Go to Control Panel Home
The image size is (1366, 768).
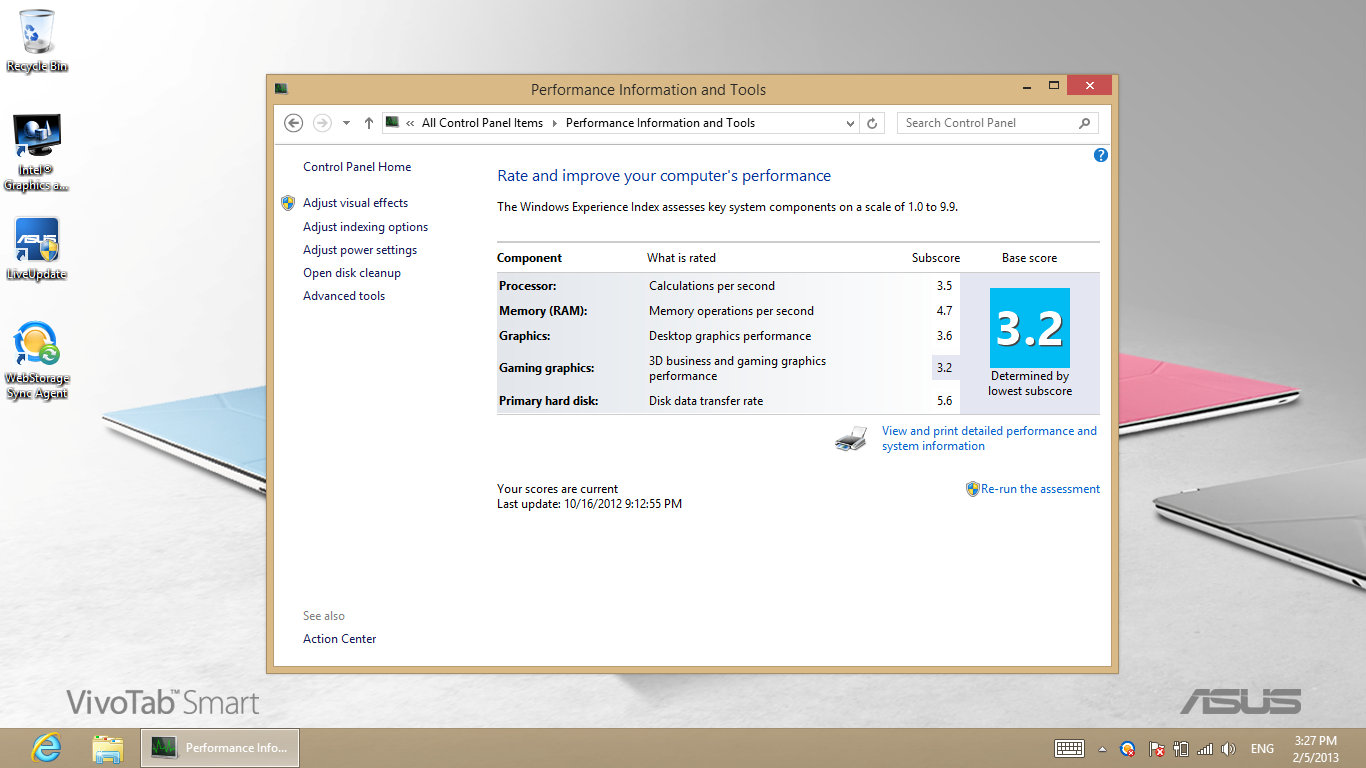point(357,167)
